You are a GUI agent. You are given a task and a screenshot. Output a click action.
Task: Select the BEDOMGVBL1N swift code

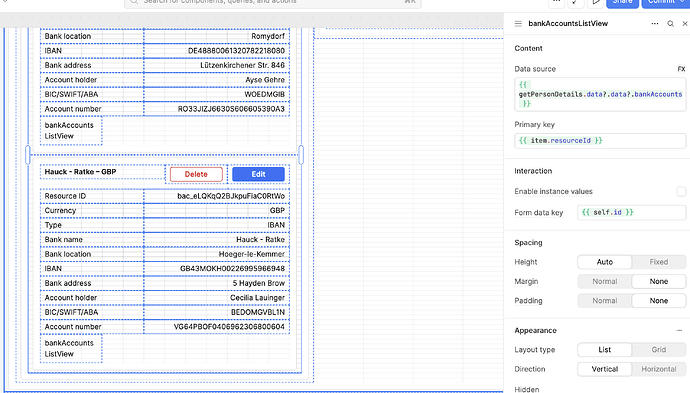[258, 312]
